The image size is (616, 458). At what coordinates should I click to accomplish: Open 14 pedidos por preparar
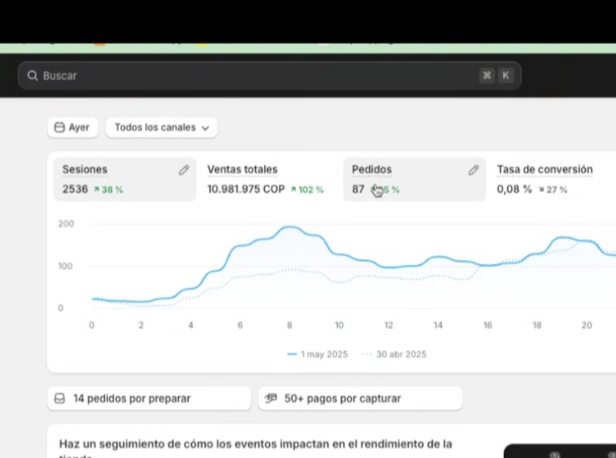pos(149,398)
